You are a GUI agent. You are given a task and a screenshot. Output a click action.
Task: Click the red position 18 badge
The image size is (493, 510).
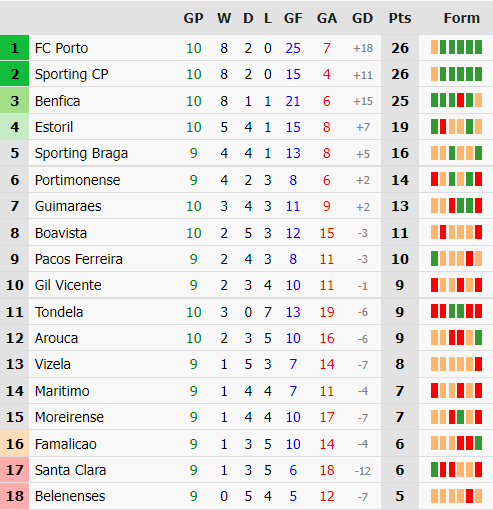point(14,496)
